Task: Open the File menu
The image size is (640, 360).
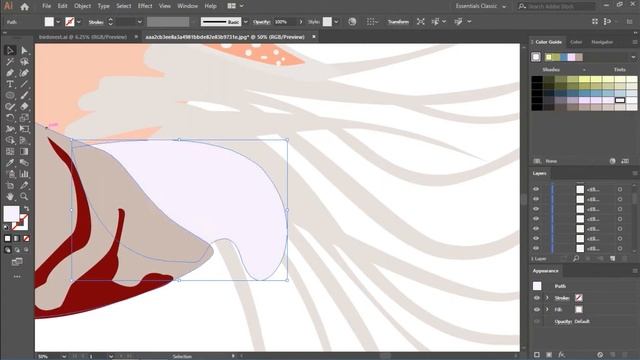Action: point(47,6)
